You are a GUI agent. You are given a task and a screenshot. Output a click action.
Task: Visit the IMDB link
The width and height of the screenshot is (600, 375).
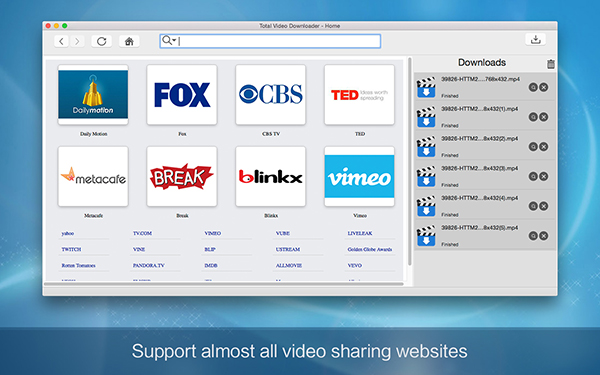tap(211, 266)
